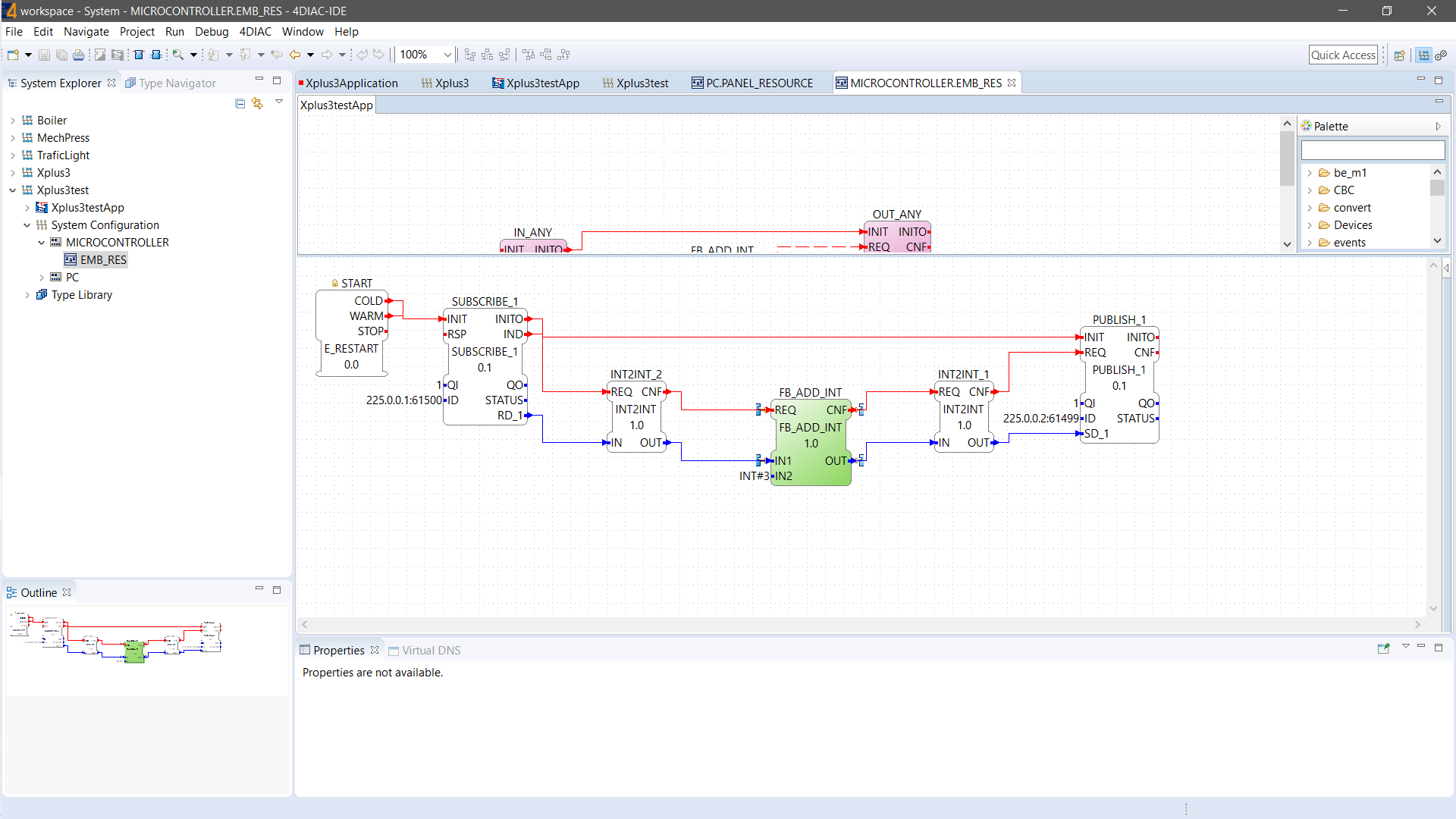1456x819 pixels.
Task: Open the Back history dropdown arrow
Action: tap(310, 55)
